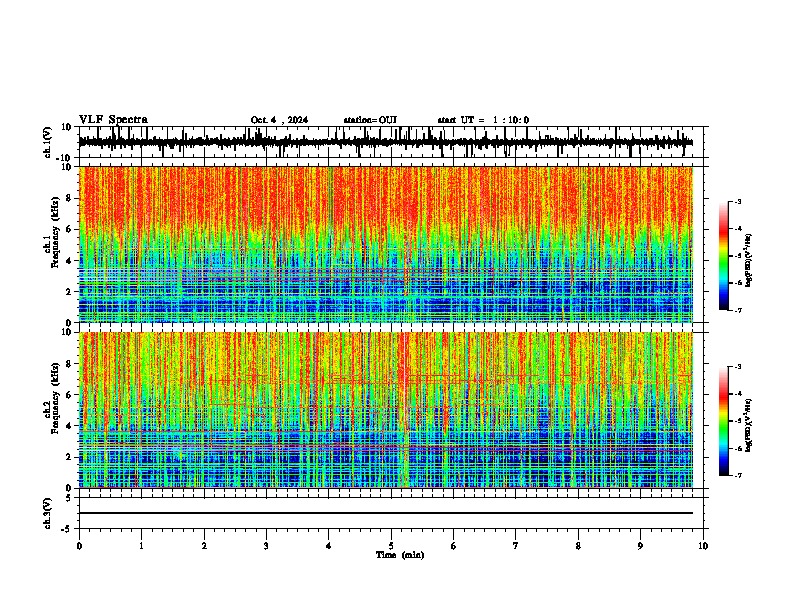792x612 pixels.
Task: Click the "ch.3(V)" axis label
Action: tap(48, 514)
